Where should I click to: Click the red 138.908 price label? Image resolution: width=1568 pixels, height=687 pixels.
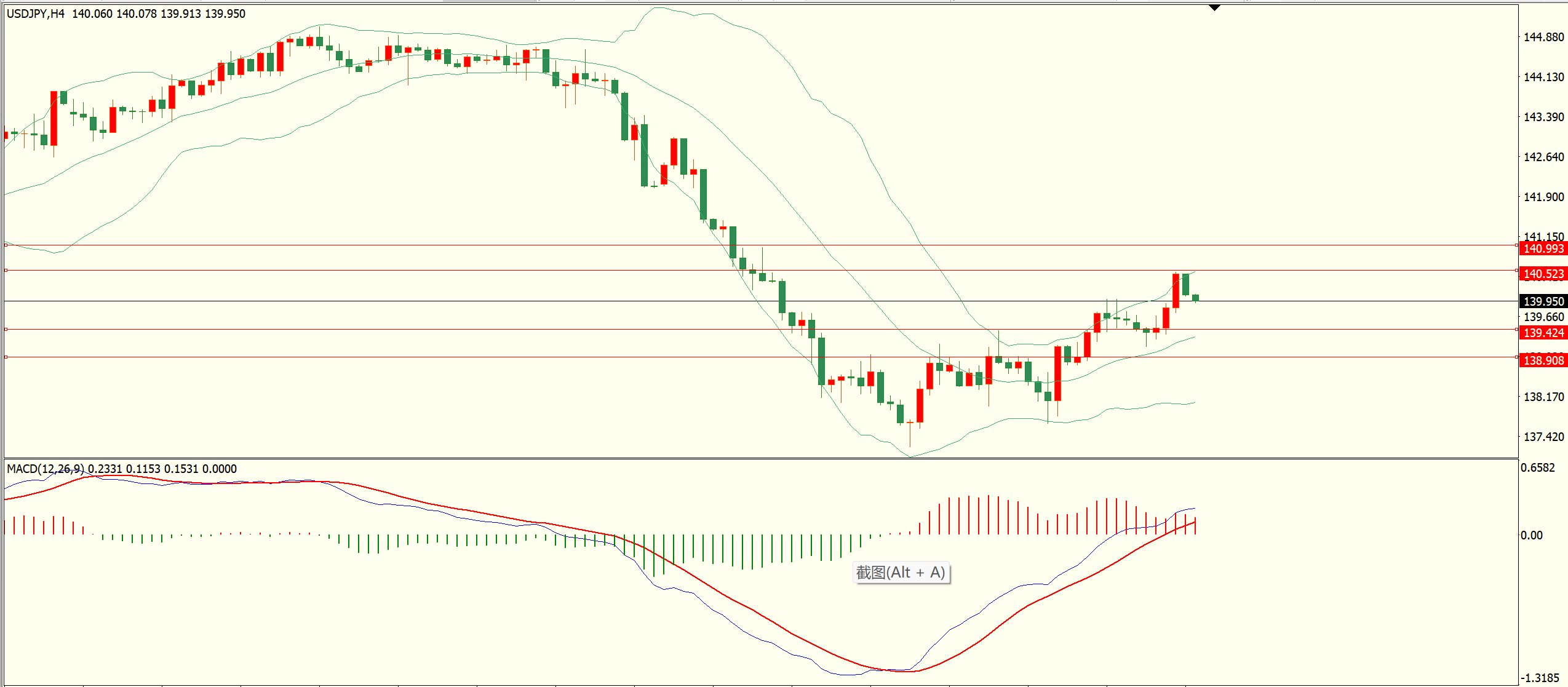(1543, 360)
